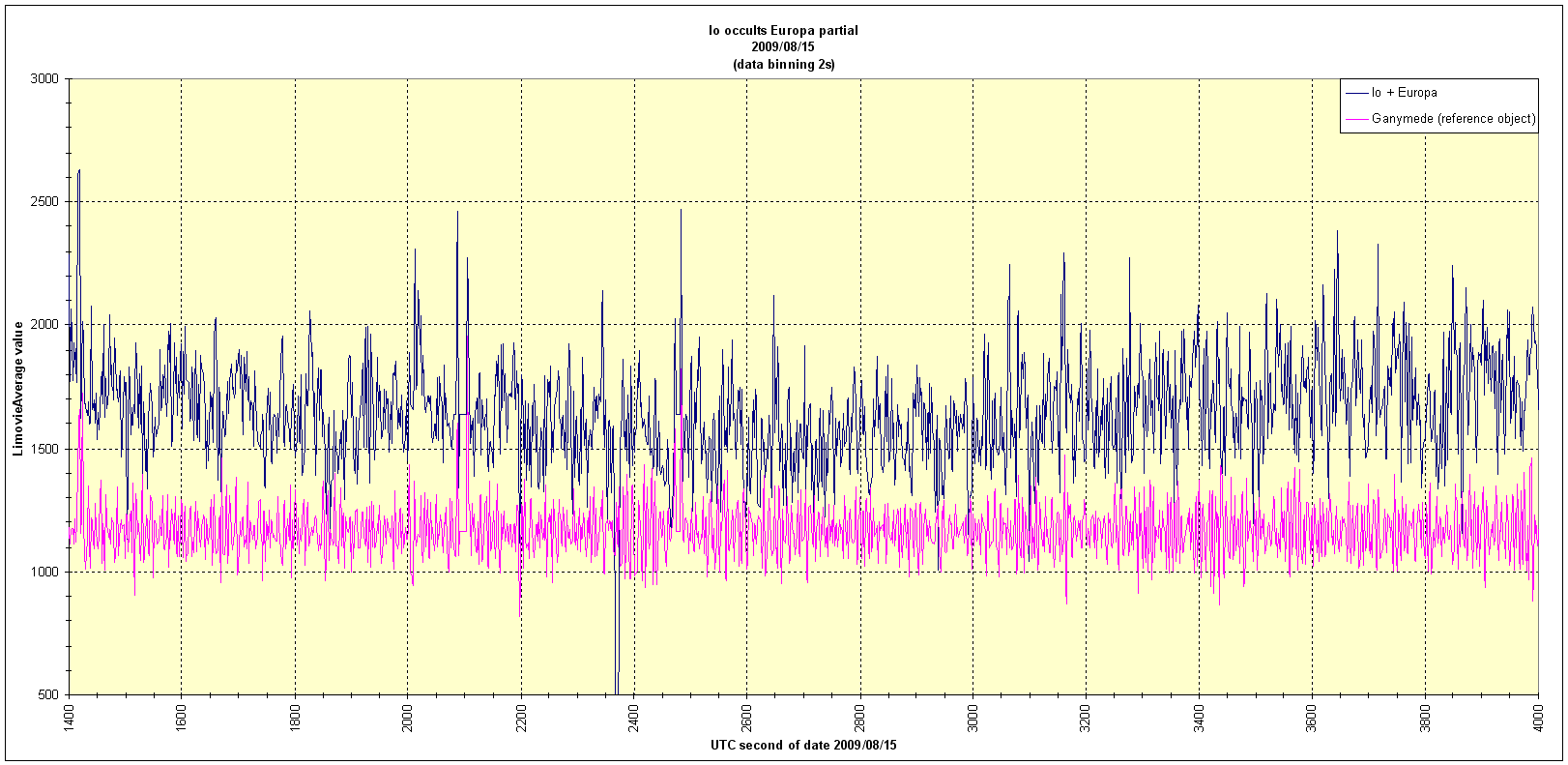Click y-axis label 2500
1568x765 pixels.
coord(45,201)
